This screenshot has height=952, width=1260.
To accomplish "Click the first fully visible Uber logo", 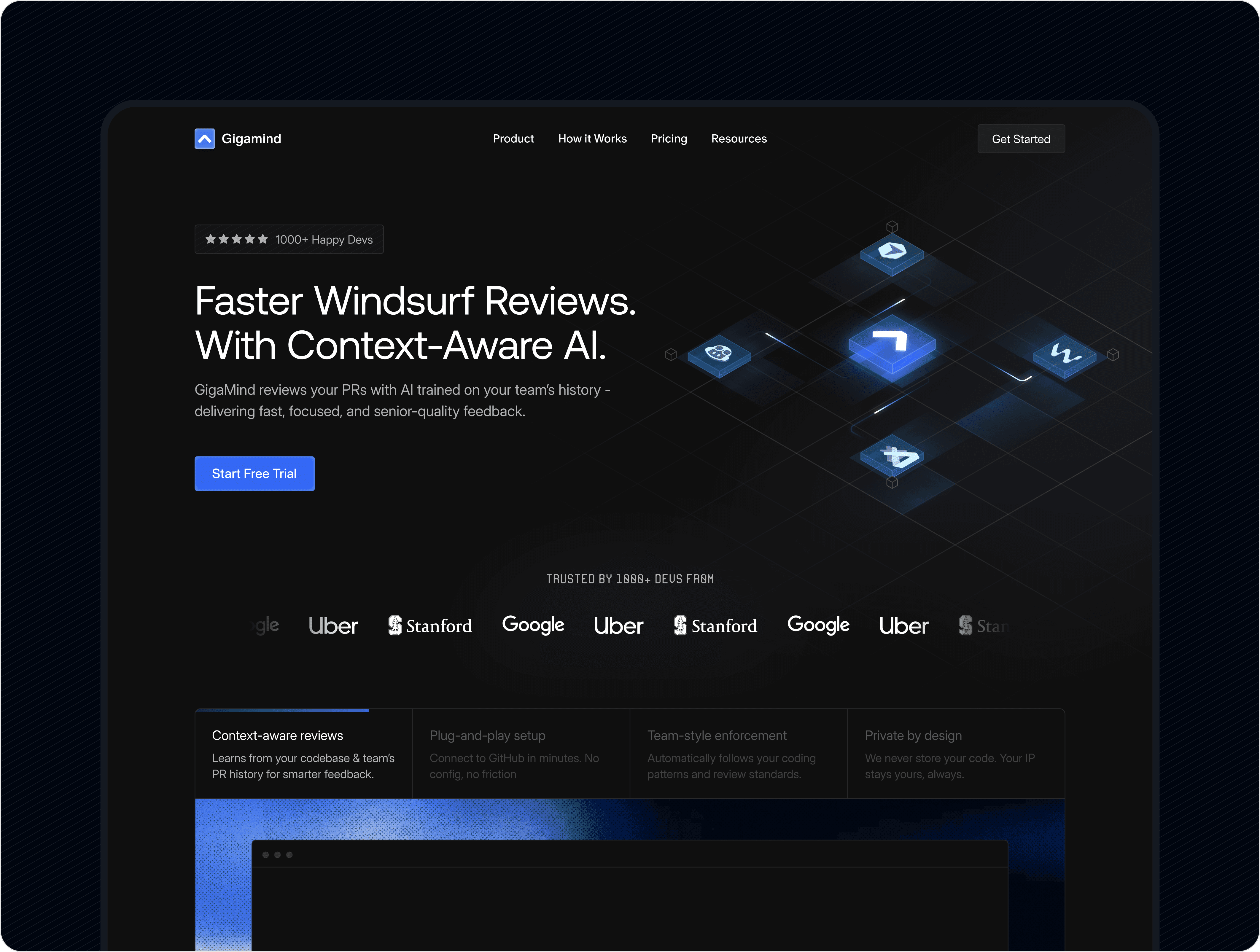I will point(333,625).
